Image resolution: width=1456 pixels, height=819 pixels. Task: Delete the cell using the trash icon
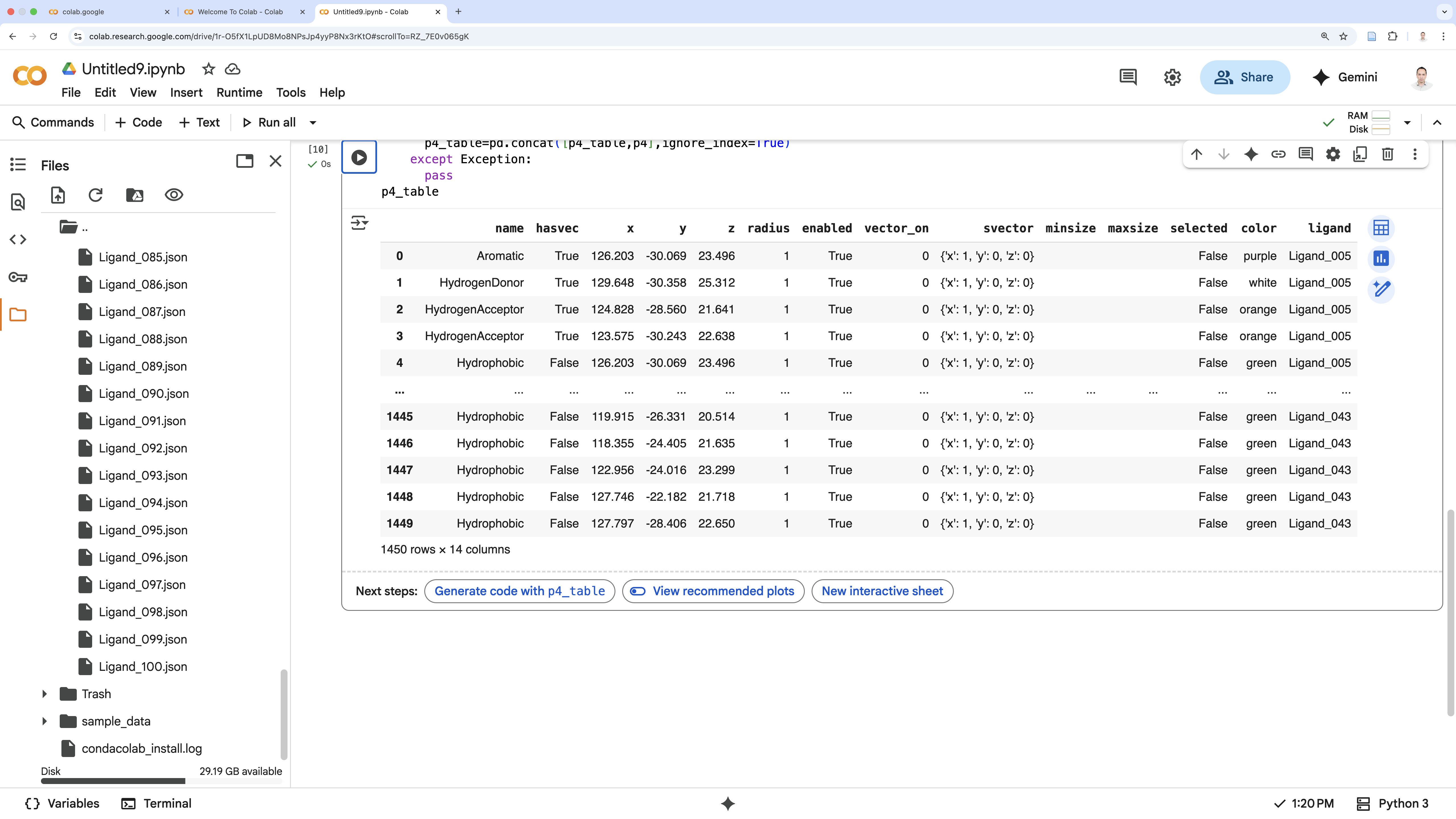coord(1388,154)
